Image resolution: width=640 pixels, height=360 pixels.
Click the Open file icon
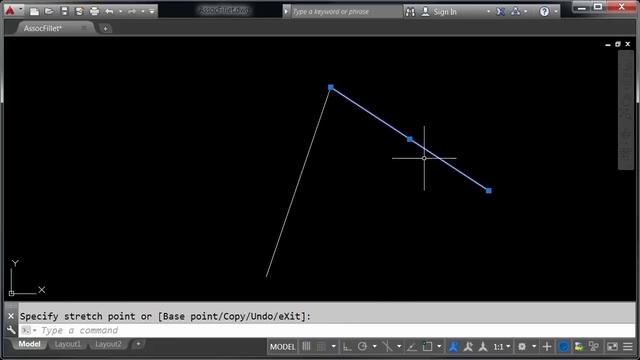49,11
